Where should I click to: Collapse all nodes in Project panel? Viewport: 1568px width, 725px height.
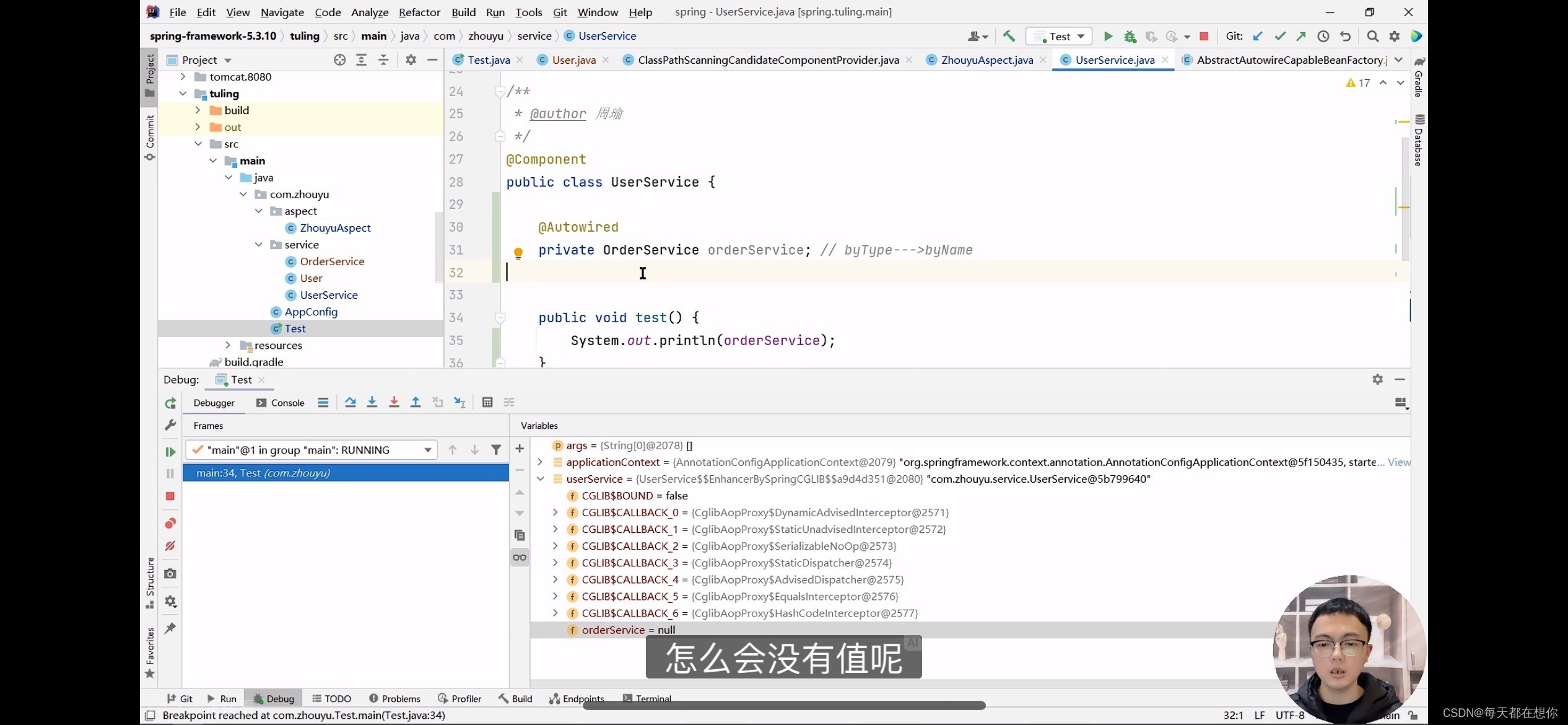(x=383, y=59)
